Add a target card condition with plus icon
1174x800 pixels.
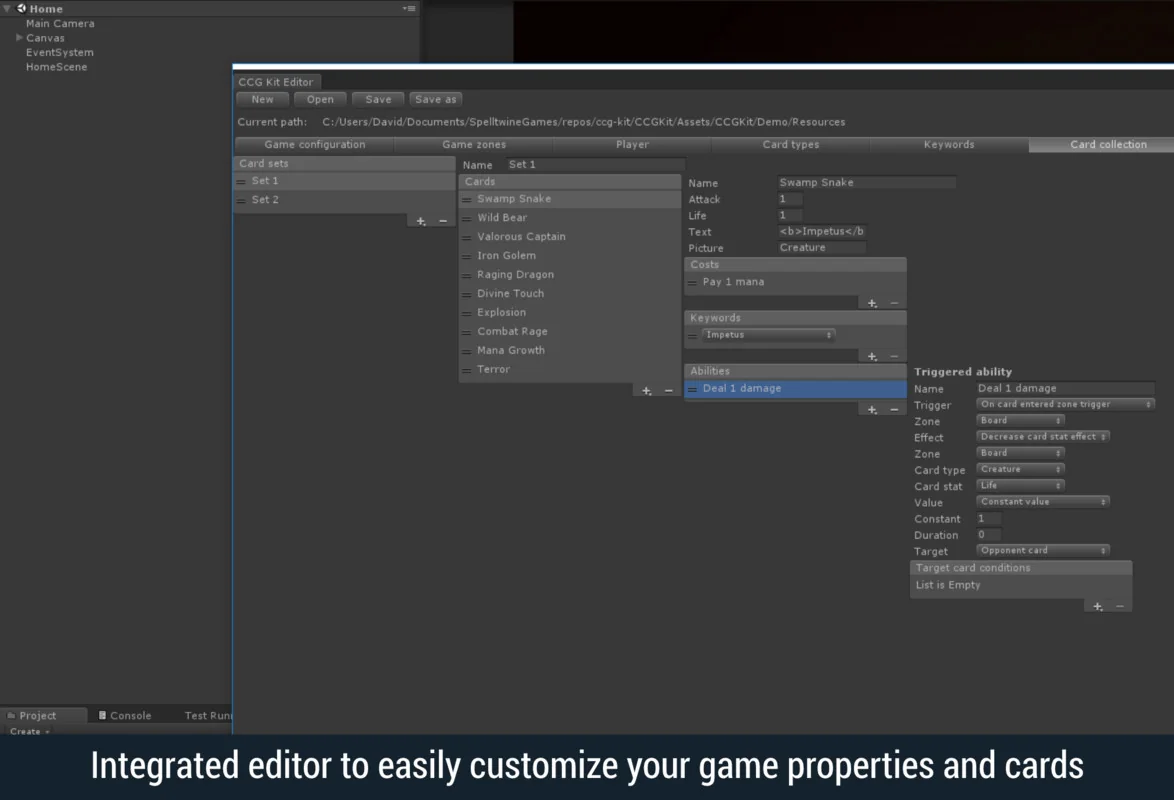tap(1096, 605)
